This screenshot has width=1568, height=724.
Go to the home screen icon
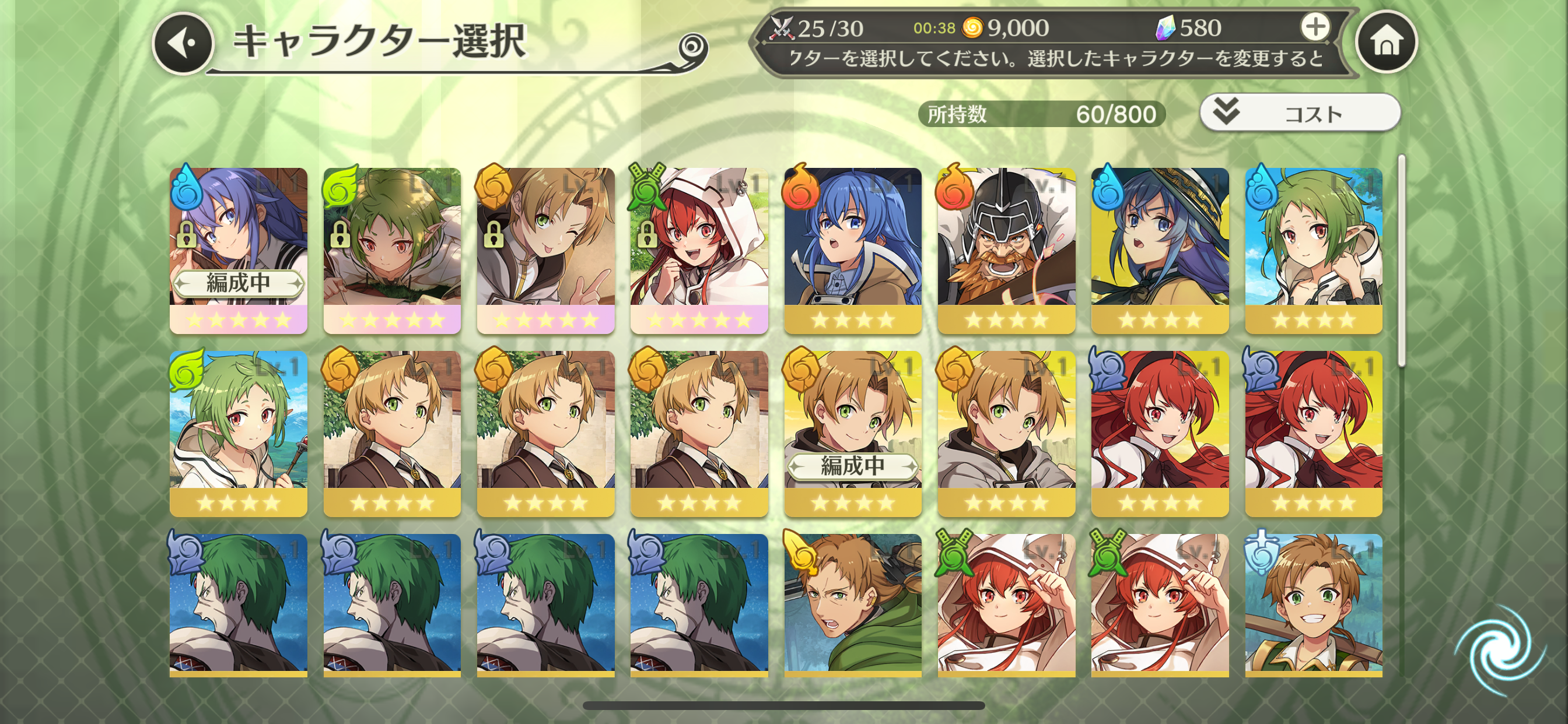(x=1386, y=42)
